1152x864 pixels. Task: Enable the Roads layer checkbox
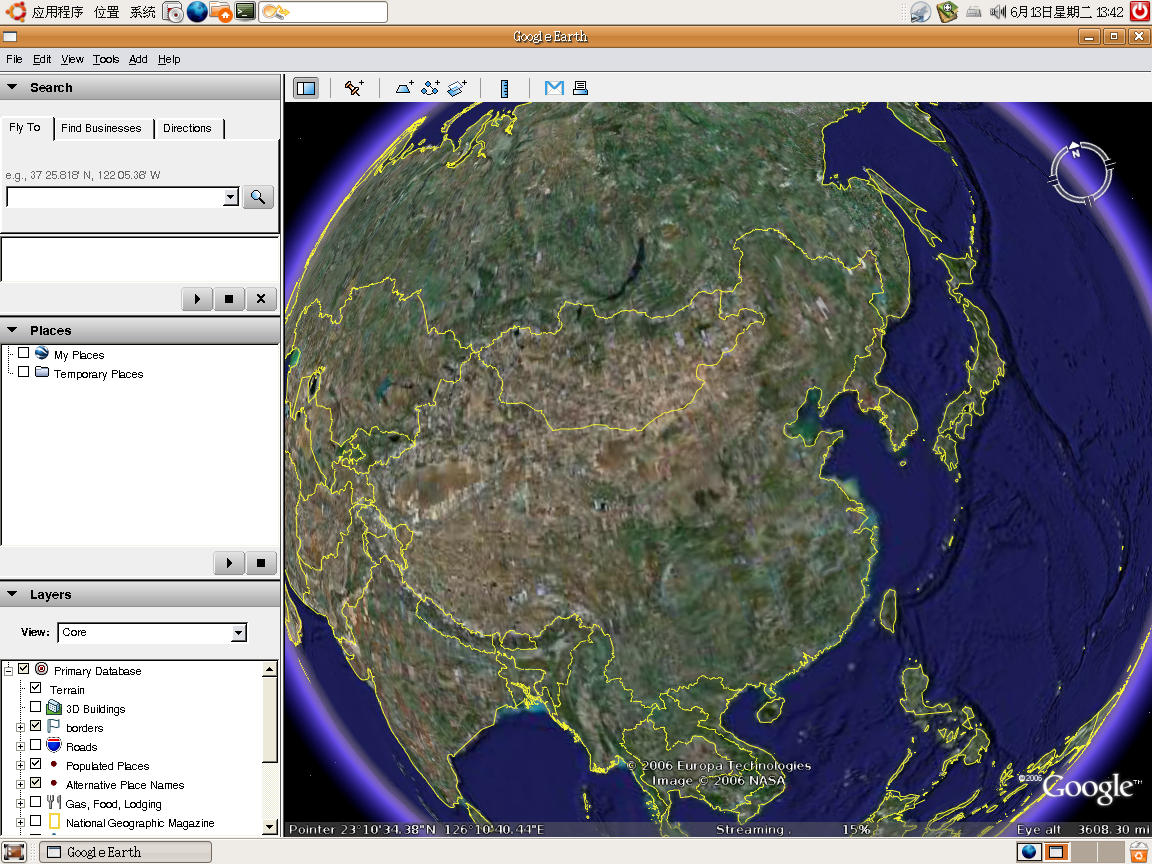[35, 746]
